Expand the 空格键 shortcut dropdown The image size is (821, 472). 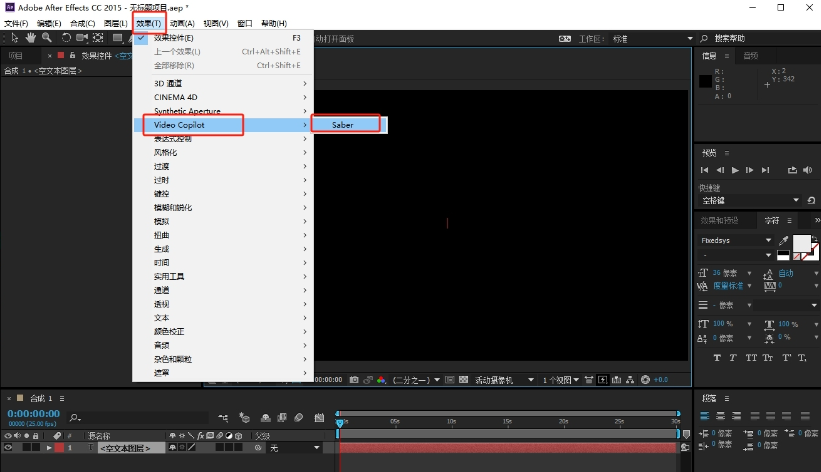tap(795, 200)
